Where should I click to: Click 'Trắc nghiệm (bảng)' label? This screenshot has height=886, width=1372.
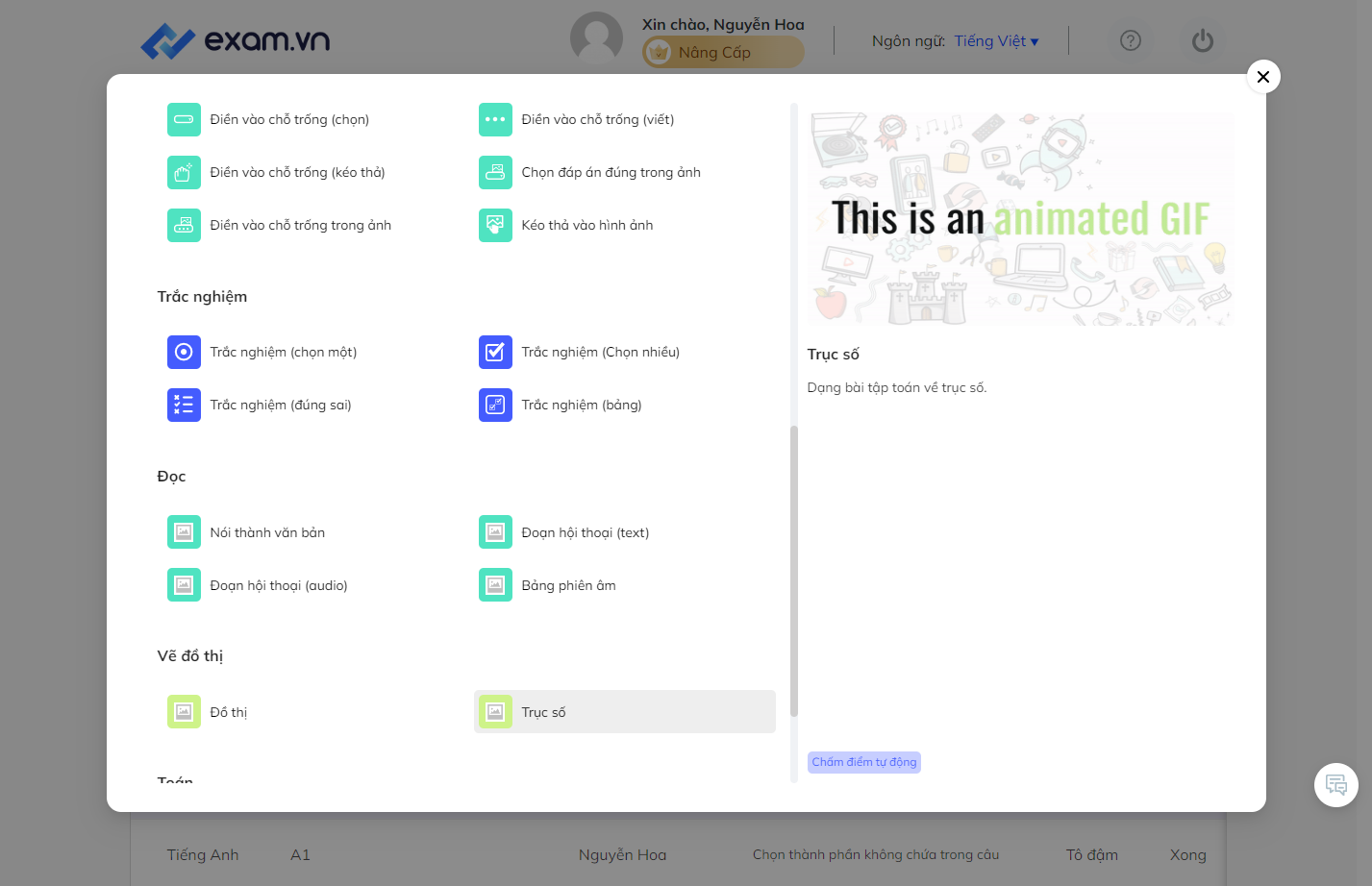click(x=582, y=406)
